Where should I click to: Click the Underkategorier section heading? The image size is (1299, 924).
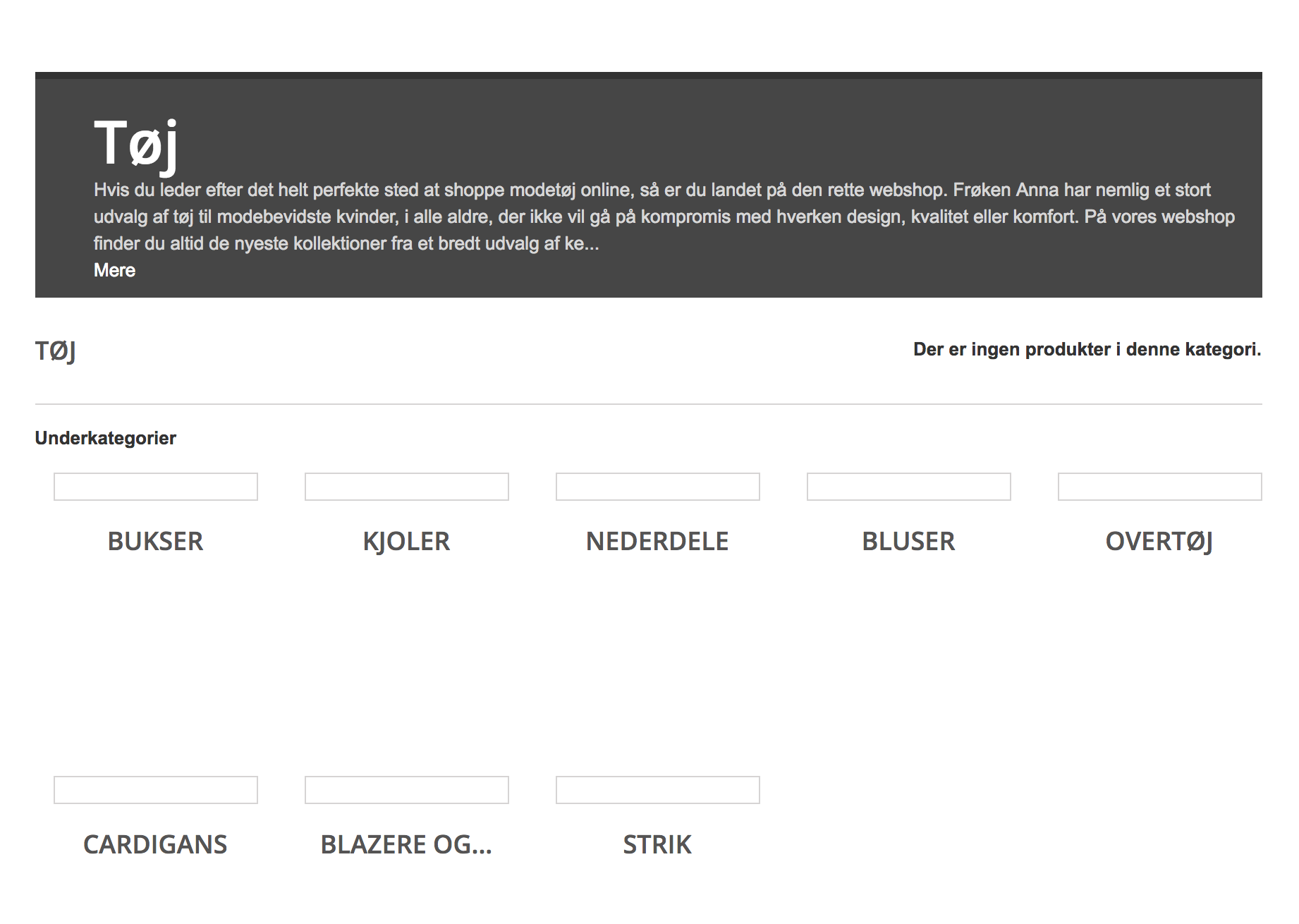[105, 438]
